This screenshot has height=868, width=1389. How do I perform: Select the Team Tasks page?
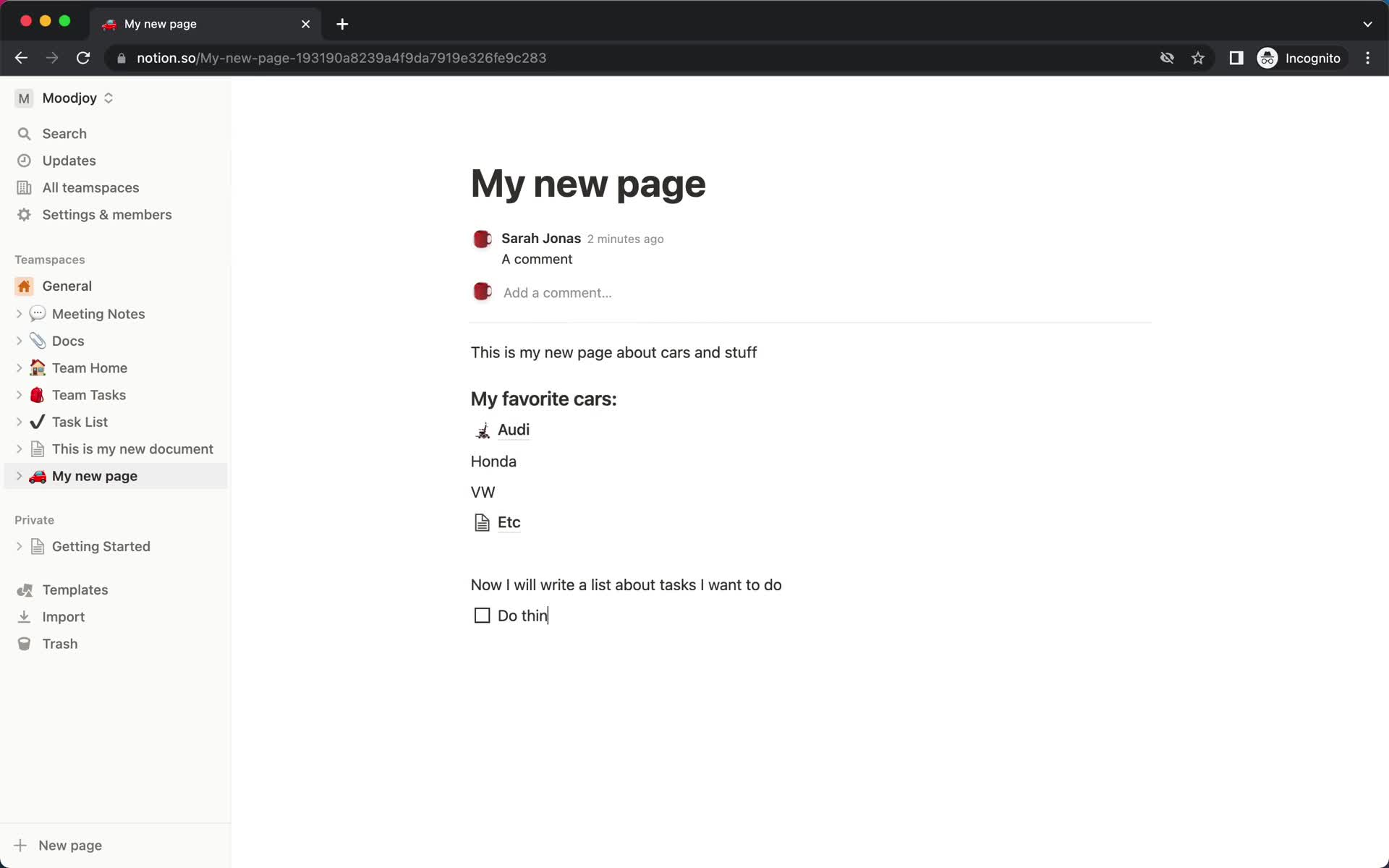(89, 394)
